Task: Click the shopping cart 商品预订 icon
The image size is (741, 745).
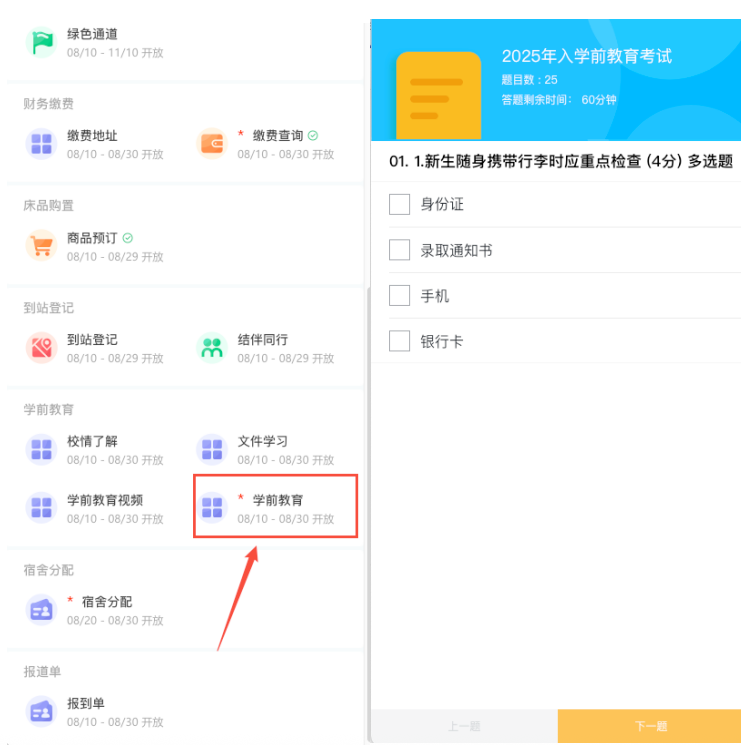Action: pyautogui.click(x=41, y=246)
